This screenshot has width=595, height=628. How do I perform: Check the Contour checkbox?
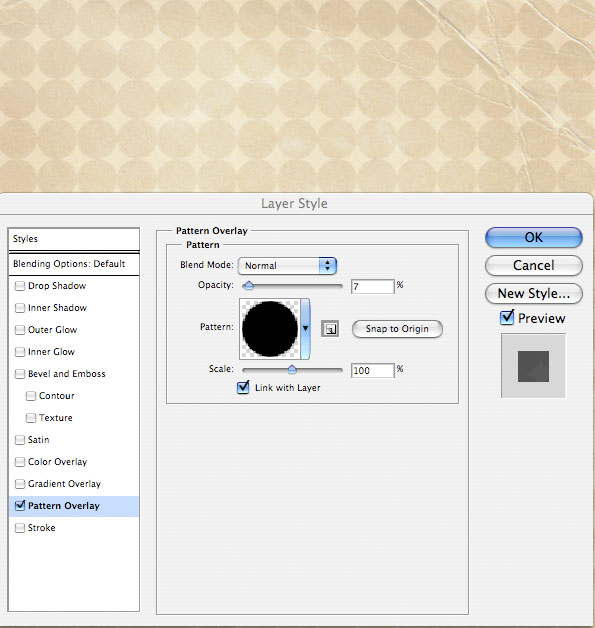31,396
